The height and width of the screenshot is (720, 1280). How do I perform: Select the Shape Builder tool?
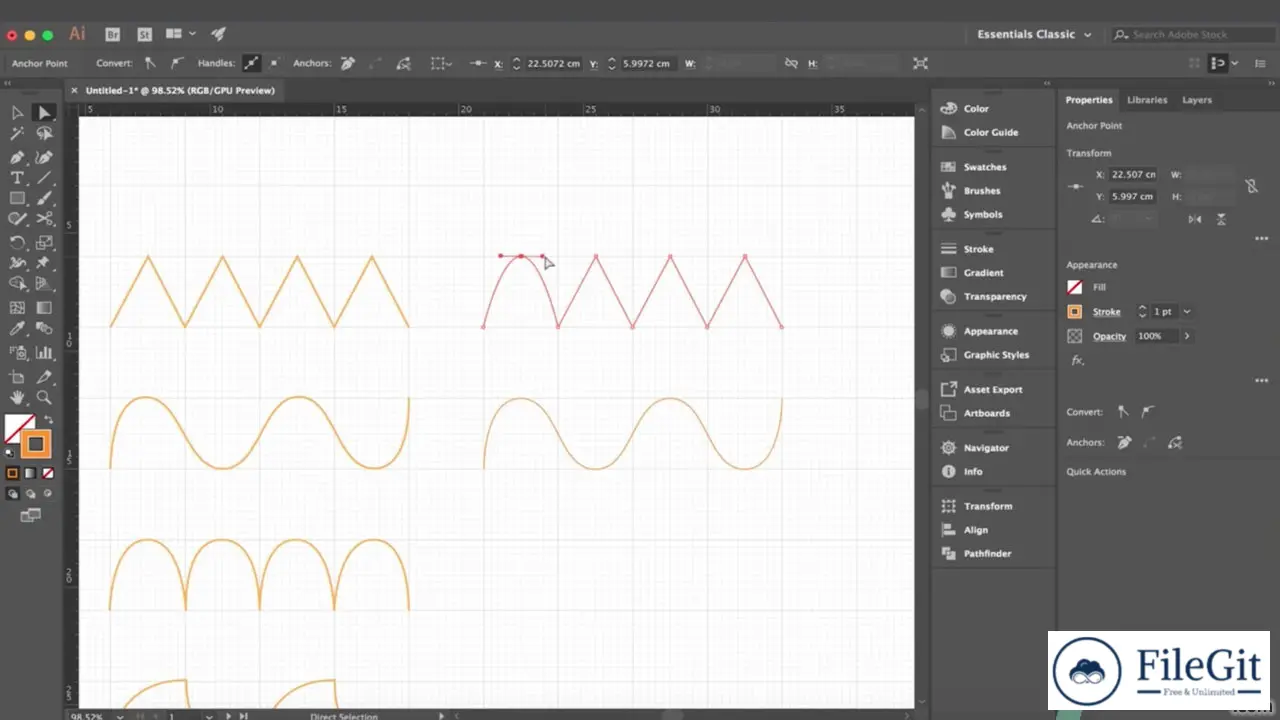pos(17,285)
